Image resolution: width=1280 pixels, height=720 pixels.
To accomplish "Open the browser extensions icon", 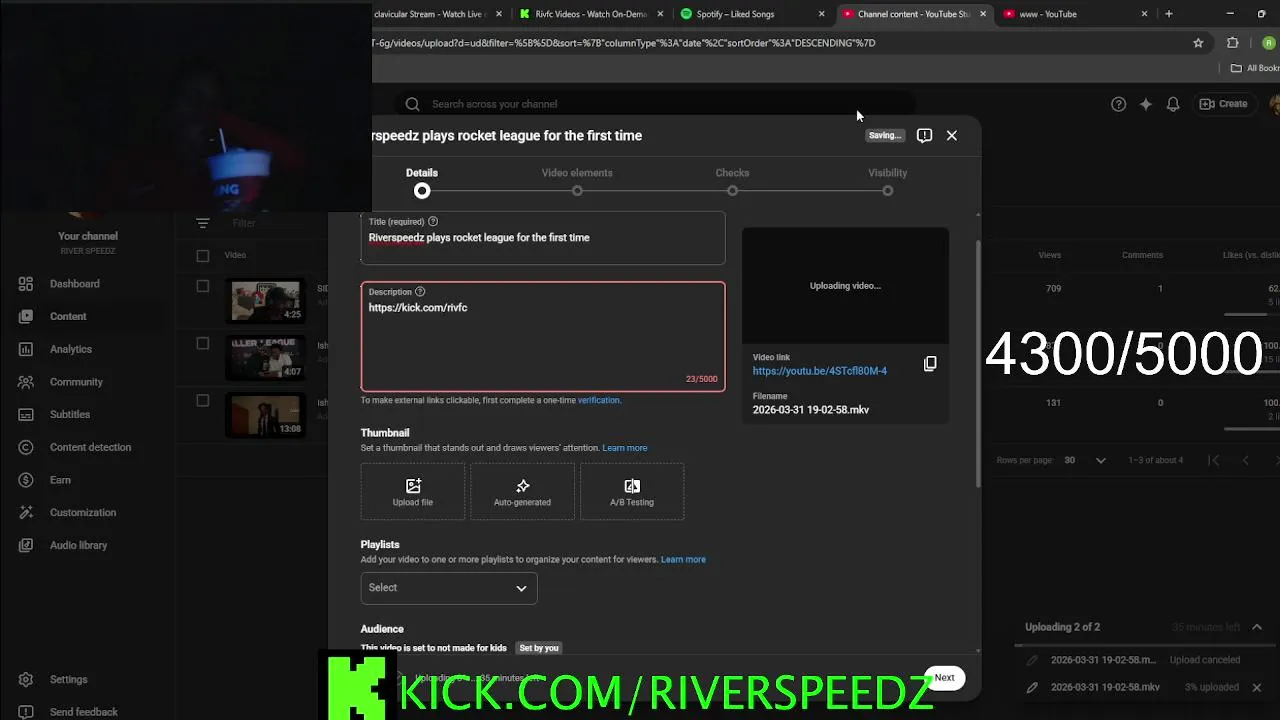I will tap(1232, 43).
